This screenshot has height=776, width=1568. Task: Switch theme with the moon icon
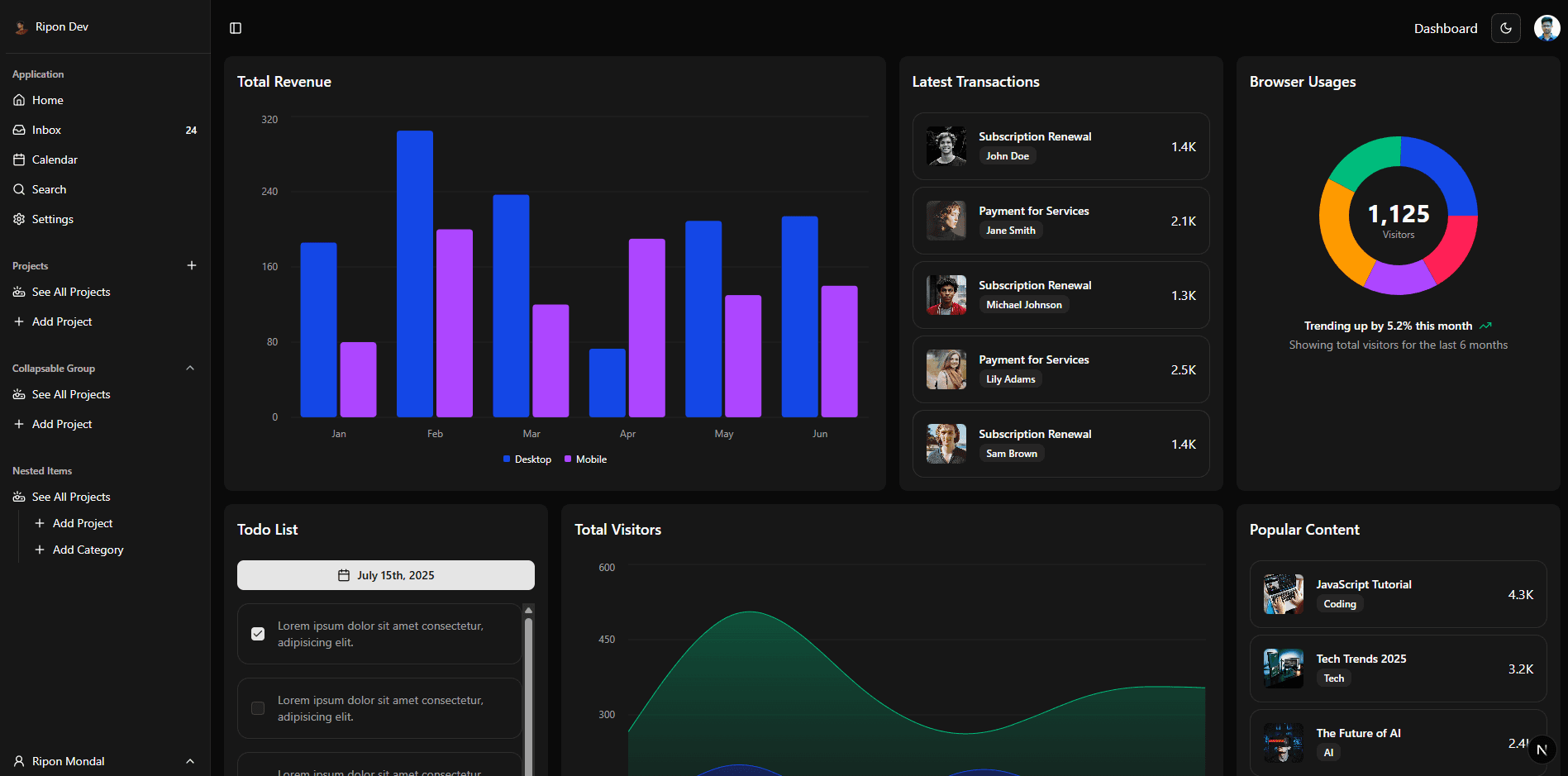point(1505,28)
